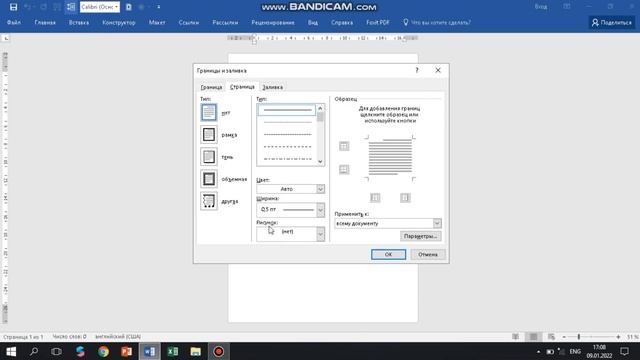Choose the 'другая' border setting icon

click(209, 201)
